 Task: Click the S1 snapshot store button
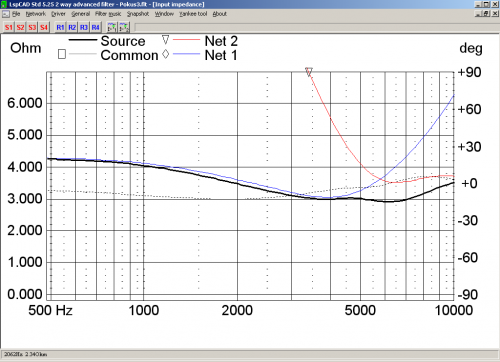coord(9,27)
